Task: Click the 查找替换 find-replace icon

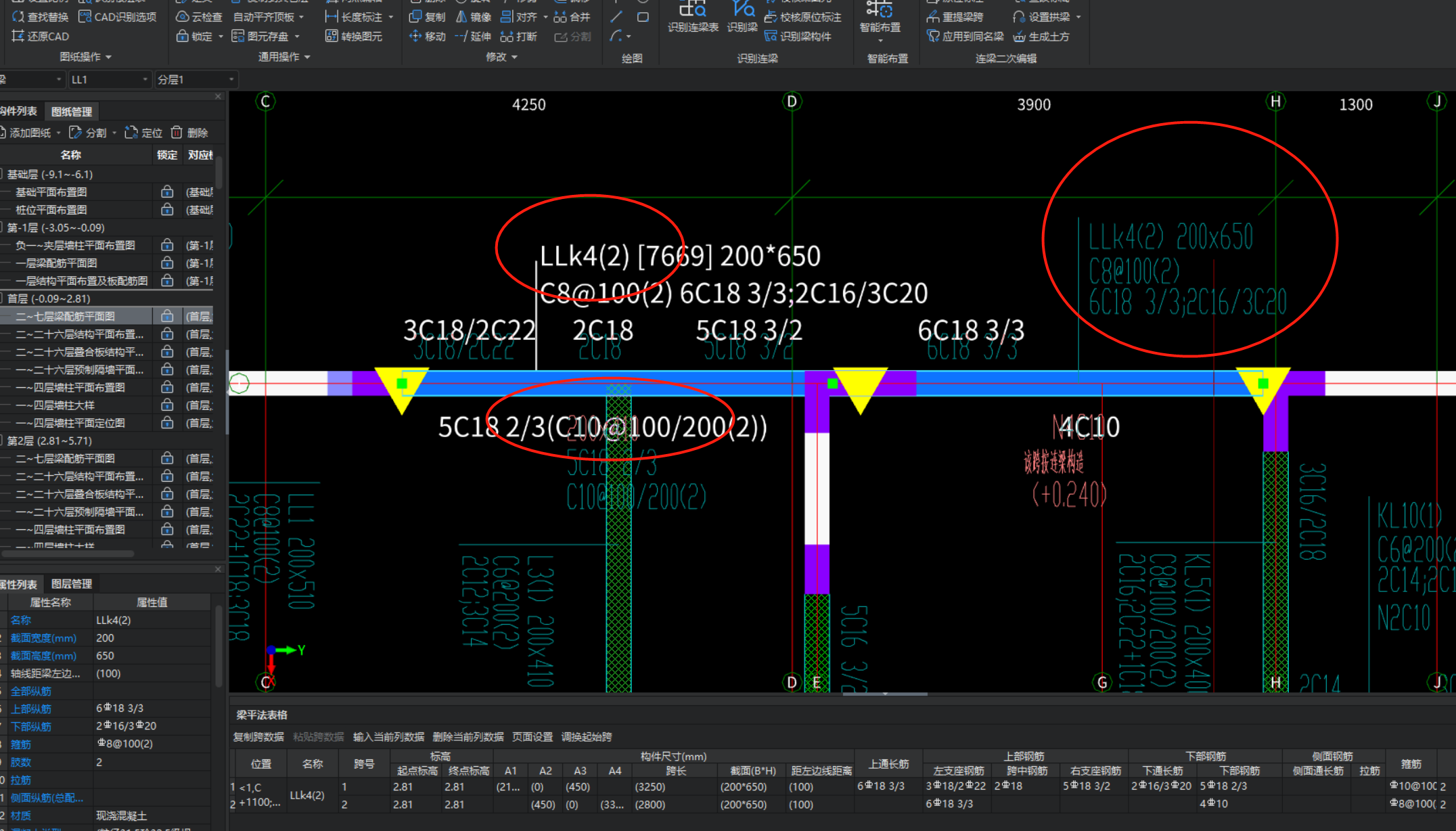Action: (18, 17)
